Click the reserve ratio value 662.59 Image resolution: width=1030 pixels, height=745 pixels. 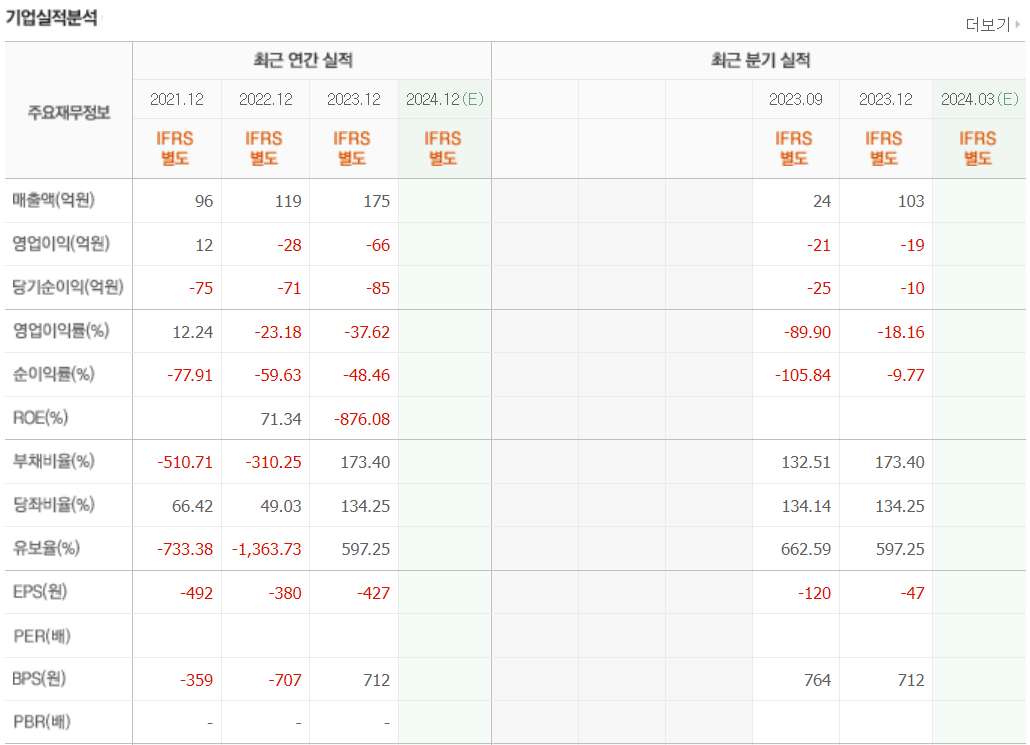(x=806, y=549)
